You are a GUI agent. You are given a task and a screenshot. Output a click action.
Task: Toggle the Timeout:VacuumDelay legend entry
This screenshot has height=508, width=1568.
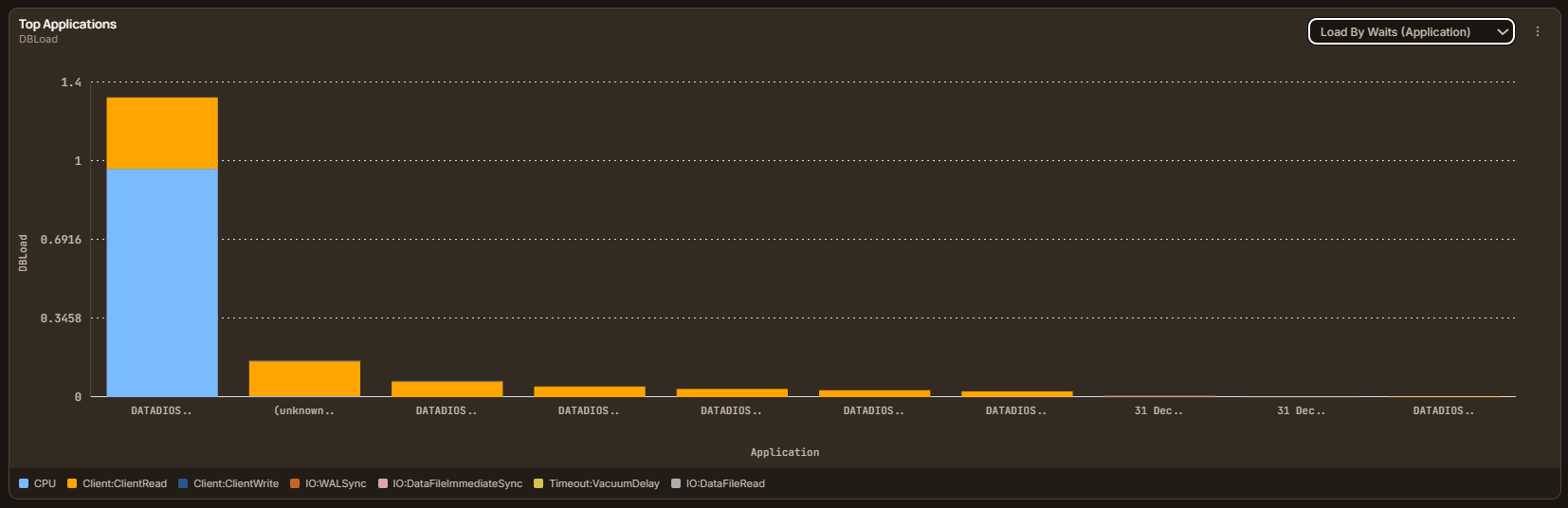tap(596, 483)
